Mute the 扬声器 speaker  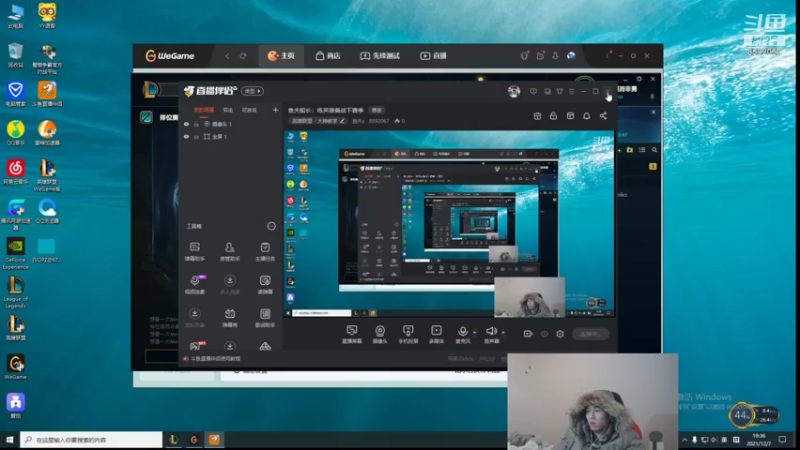(491, 334)
